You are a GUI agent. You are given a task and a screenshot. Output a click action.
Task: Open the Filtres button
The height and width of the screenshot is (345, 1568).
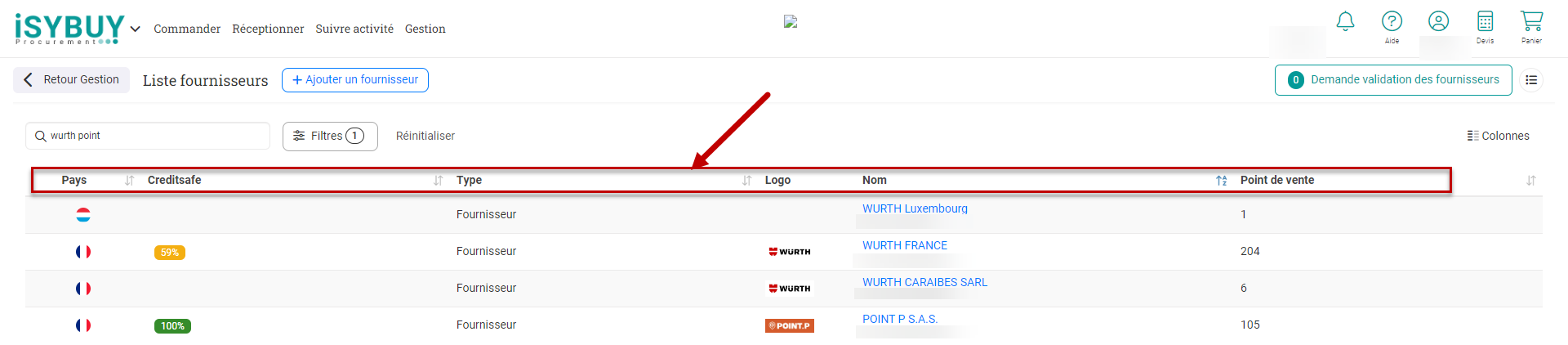pos(330,137)
